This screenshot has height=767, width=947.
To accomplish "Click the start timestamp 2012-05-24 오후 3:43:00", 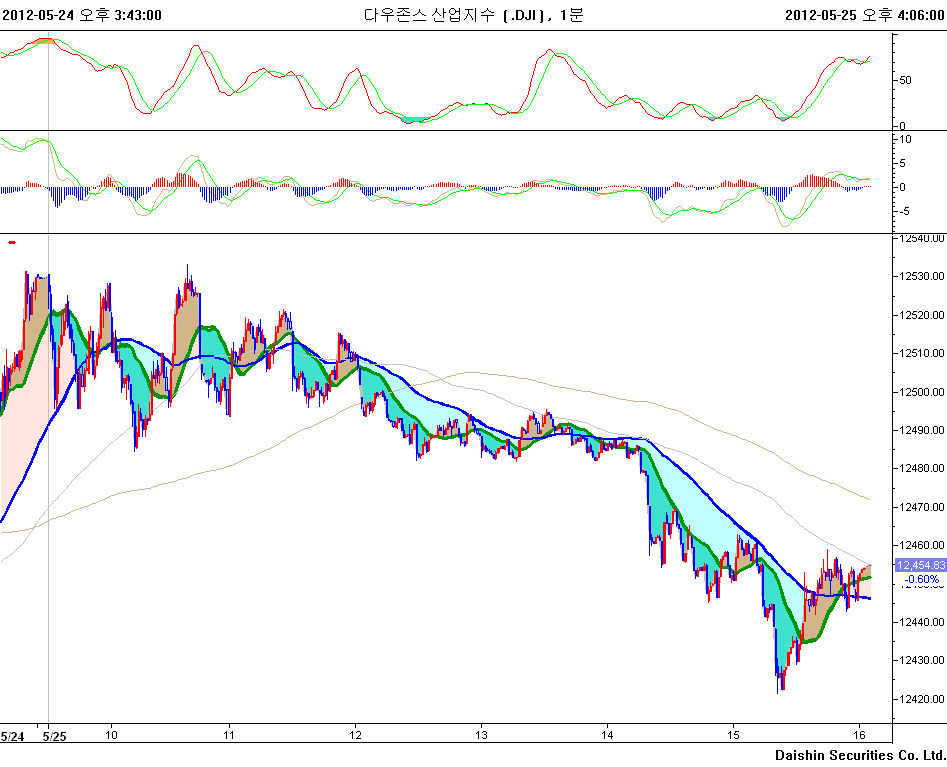I will point(82,15).
